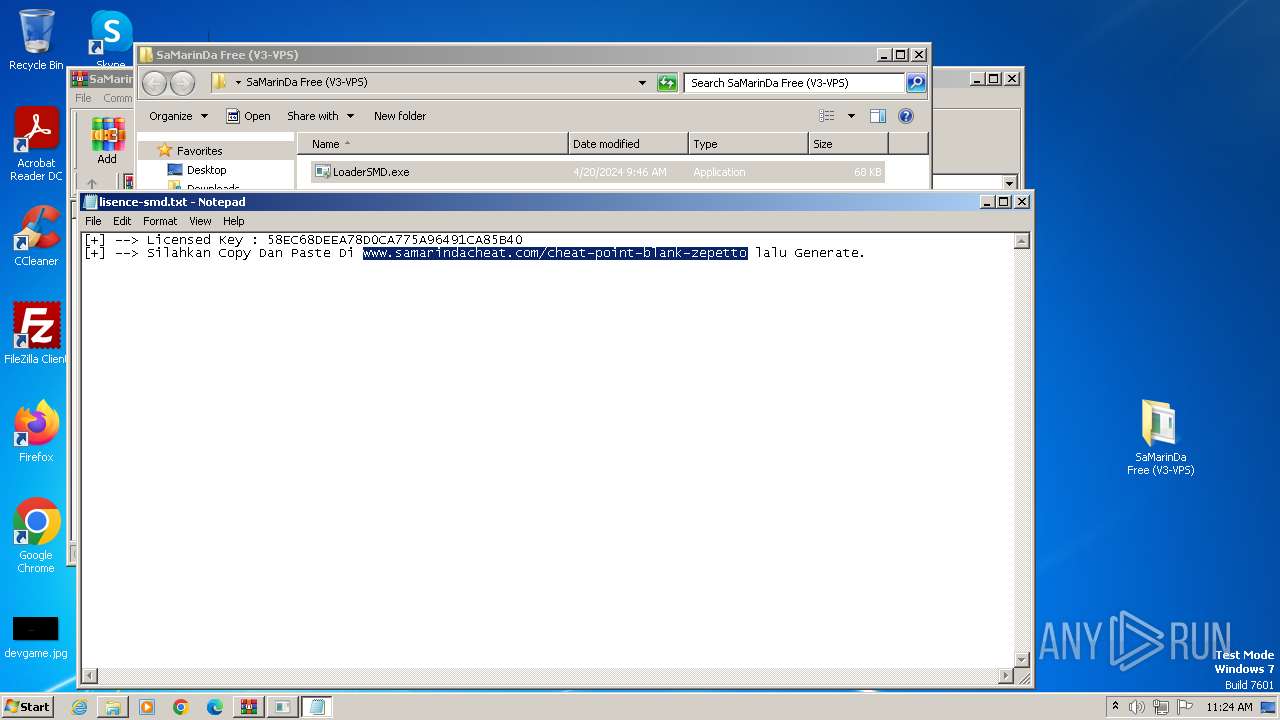Open Notepad Format menu
This screenshot has height=720, width=1280.
(x=160, y=221)
